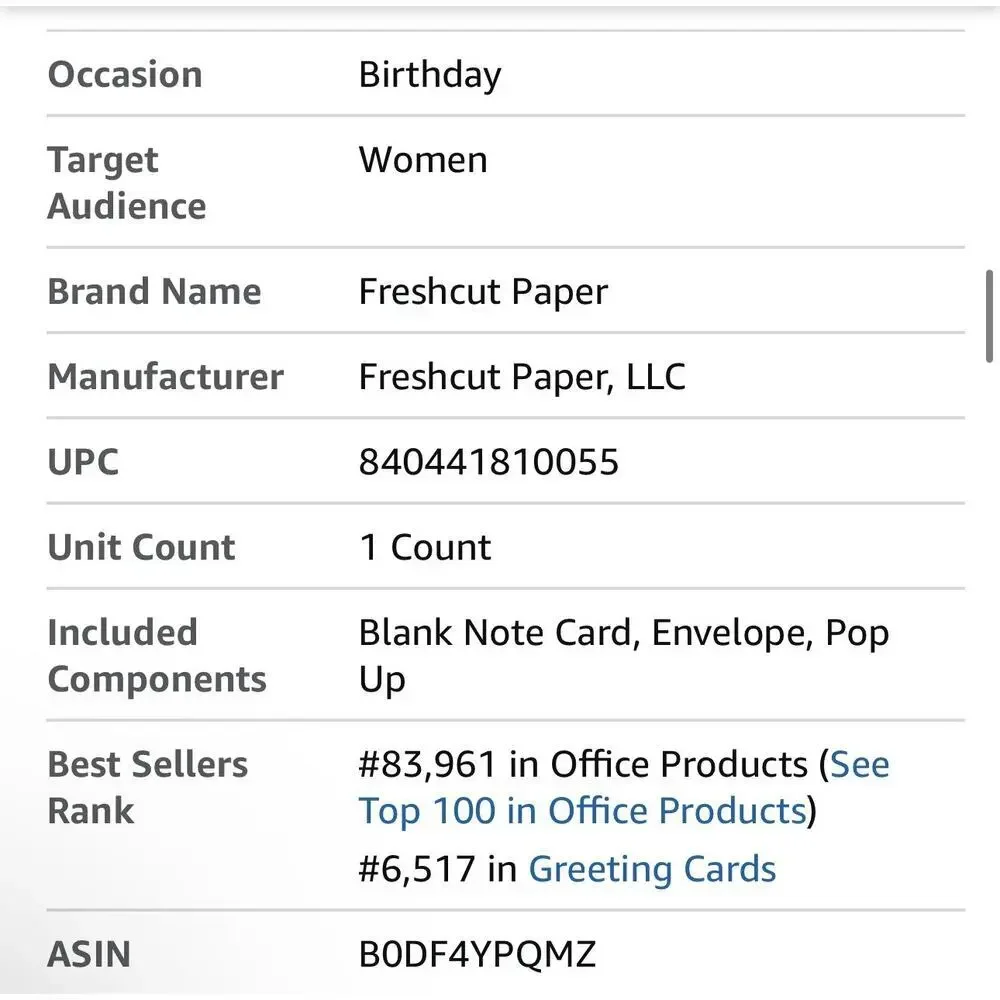This screenshot has width=1000, height=1000.
Task: Click the Brand Name value Freshcut Paper
Action: [x=483, y=292]
